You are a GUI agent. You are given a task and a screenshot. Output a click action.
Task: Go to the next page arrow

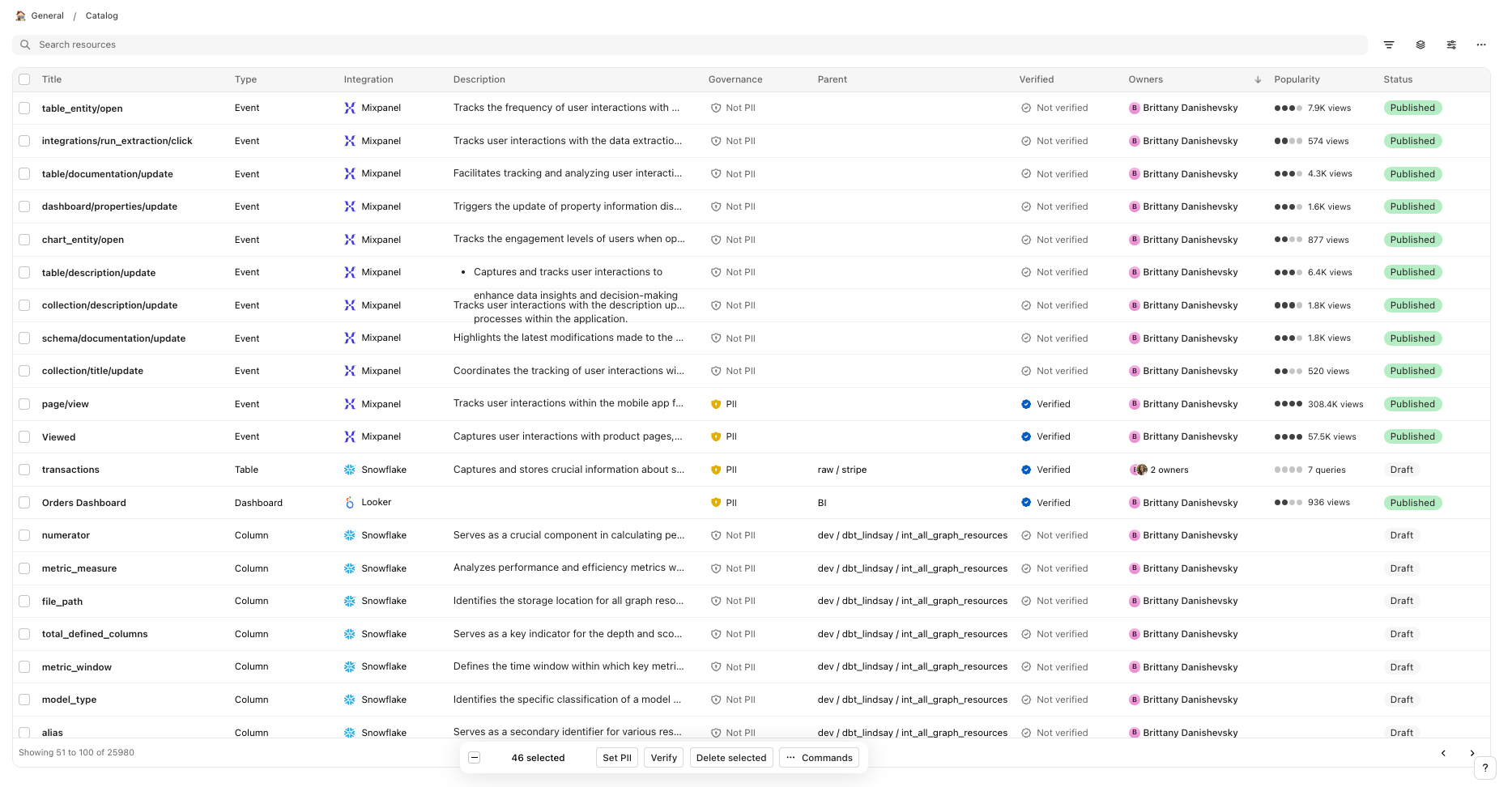[x=1472, y=753]
